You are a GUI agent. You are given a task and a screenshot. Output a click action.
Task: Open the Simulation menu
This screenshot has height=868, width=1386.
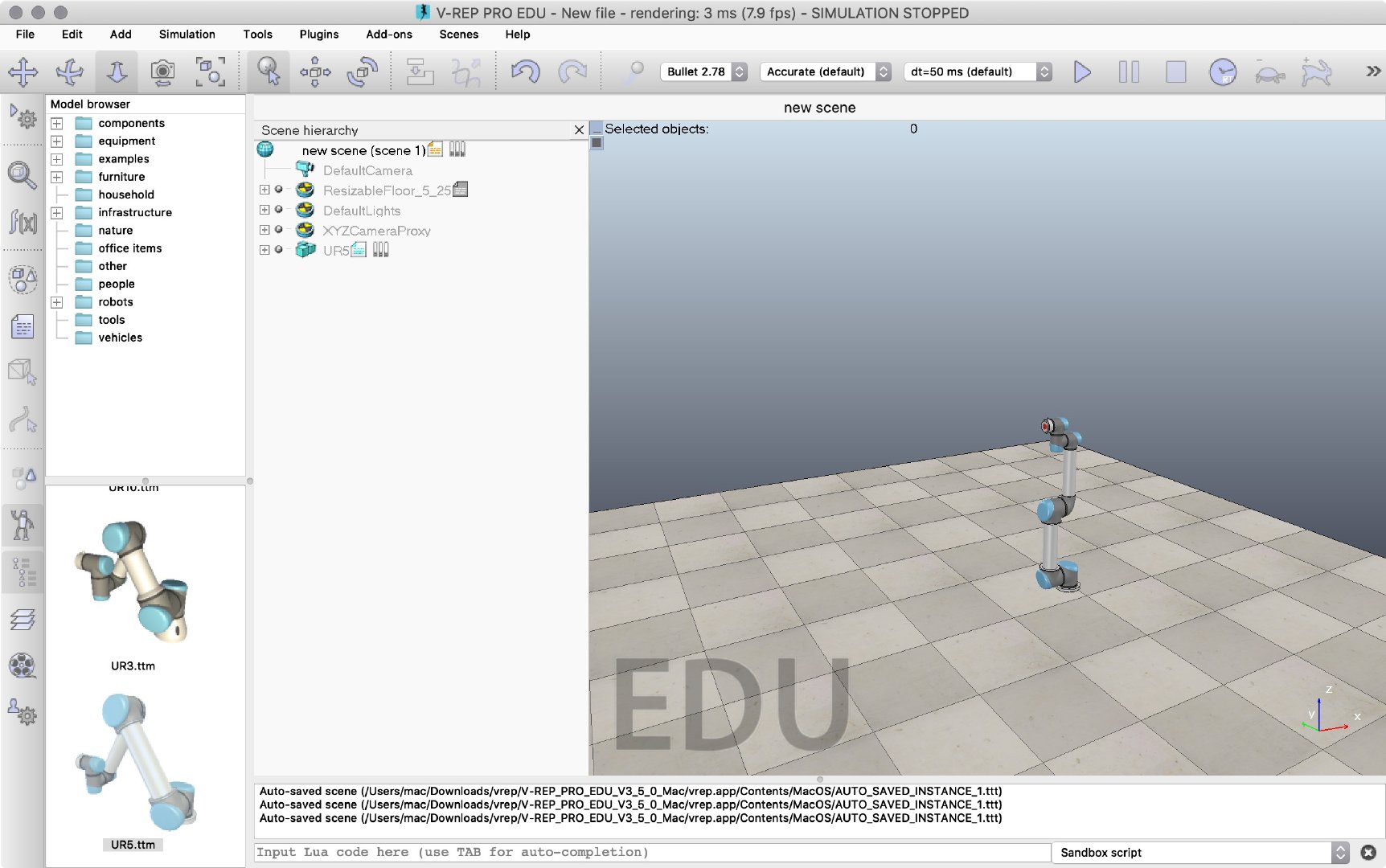(186, 35)
